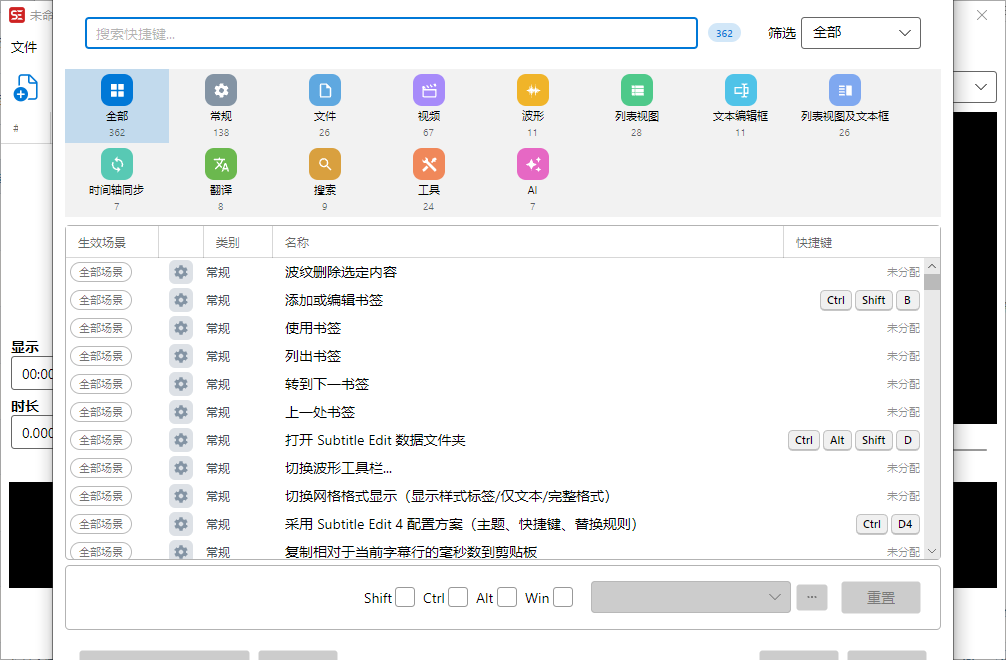This screenshot has width=1006, height=660.
Task: Select the 搜索 category icon
Action: (x=325, y=164)
